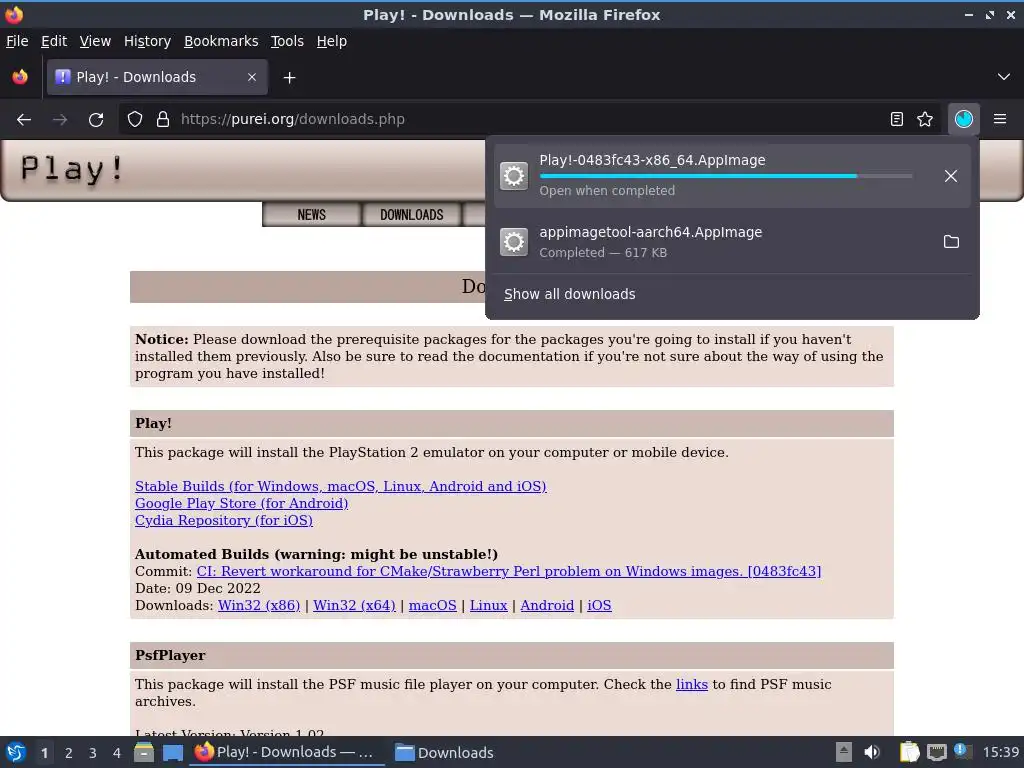This screenshot has width=1024, height=768.
Task: Cancel the Play! AppImage download
Action: (951, 176)
